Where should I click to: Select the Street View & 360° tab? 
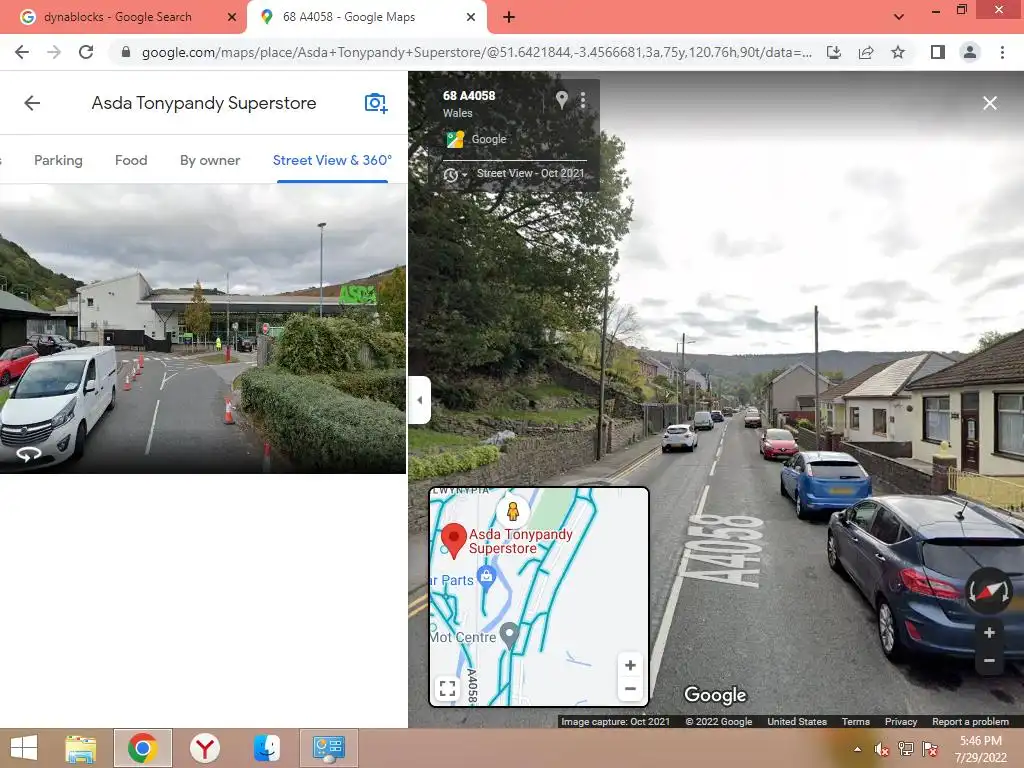click(x=332, y=161)
